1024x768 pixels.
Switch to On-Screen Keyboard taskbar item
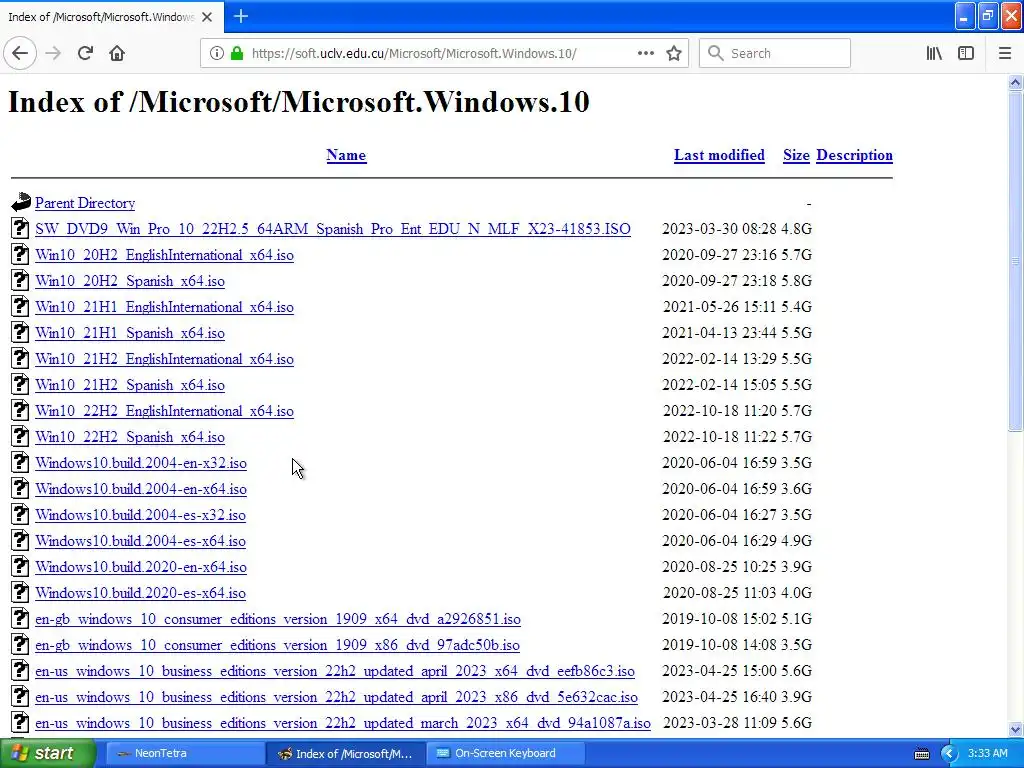(x=505, y=754)
